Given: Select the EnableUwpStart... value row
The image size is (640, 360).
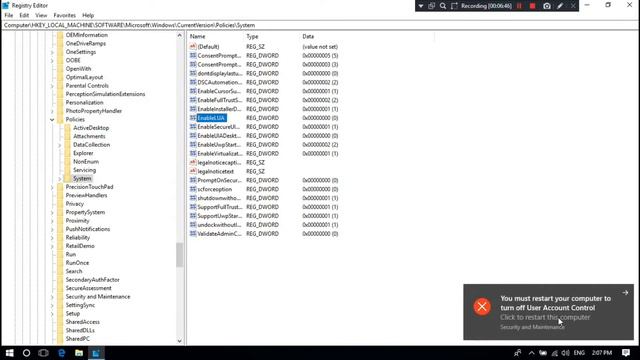Looking at the screenshot, I should pyautogui.click(x=264, y=144).
